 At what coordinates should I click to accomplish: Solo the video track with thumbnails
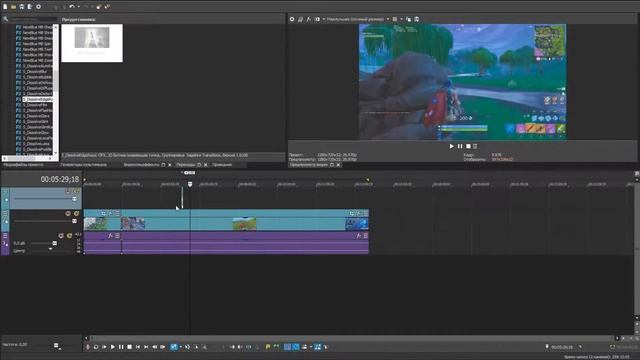pyautogui.click(x=76, y=213)
